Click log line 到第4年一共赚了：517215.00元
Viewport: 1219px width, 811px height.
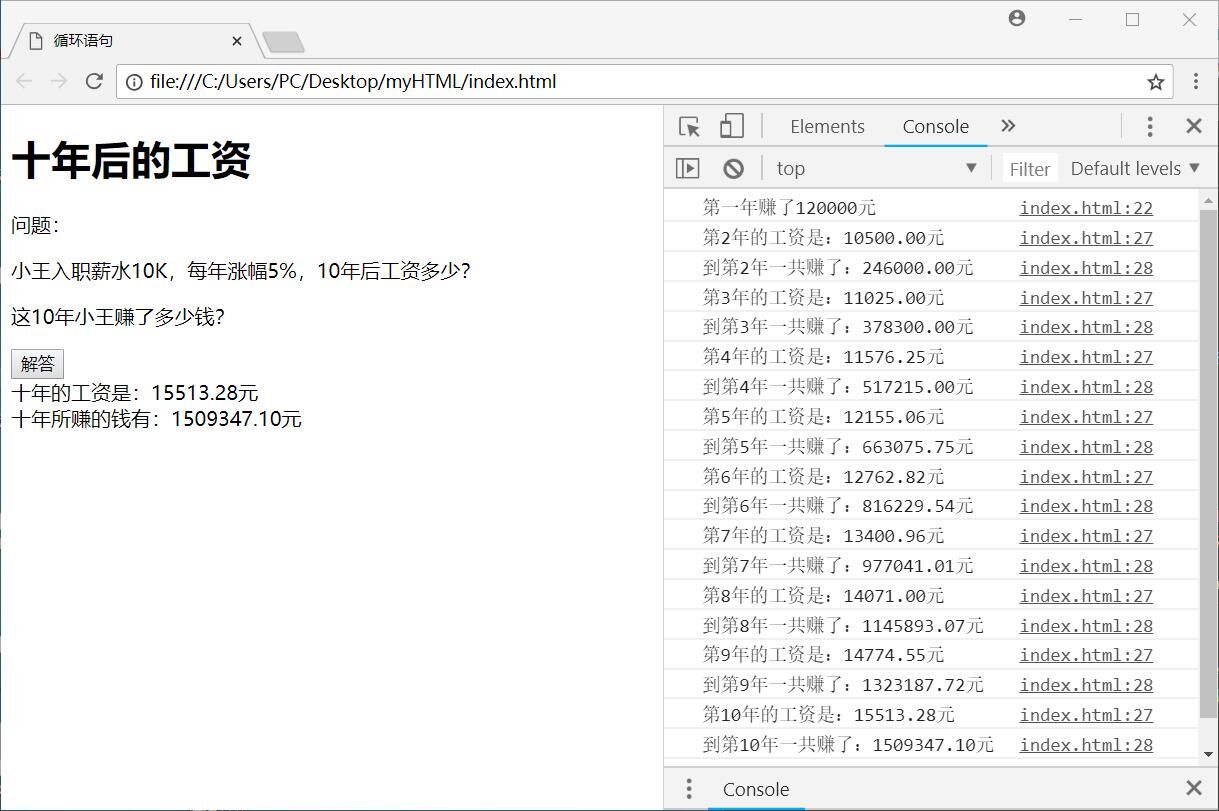[x=838, y=387]
